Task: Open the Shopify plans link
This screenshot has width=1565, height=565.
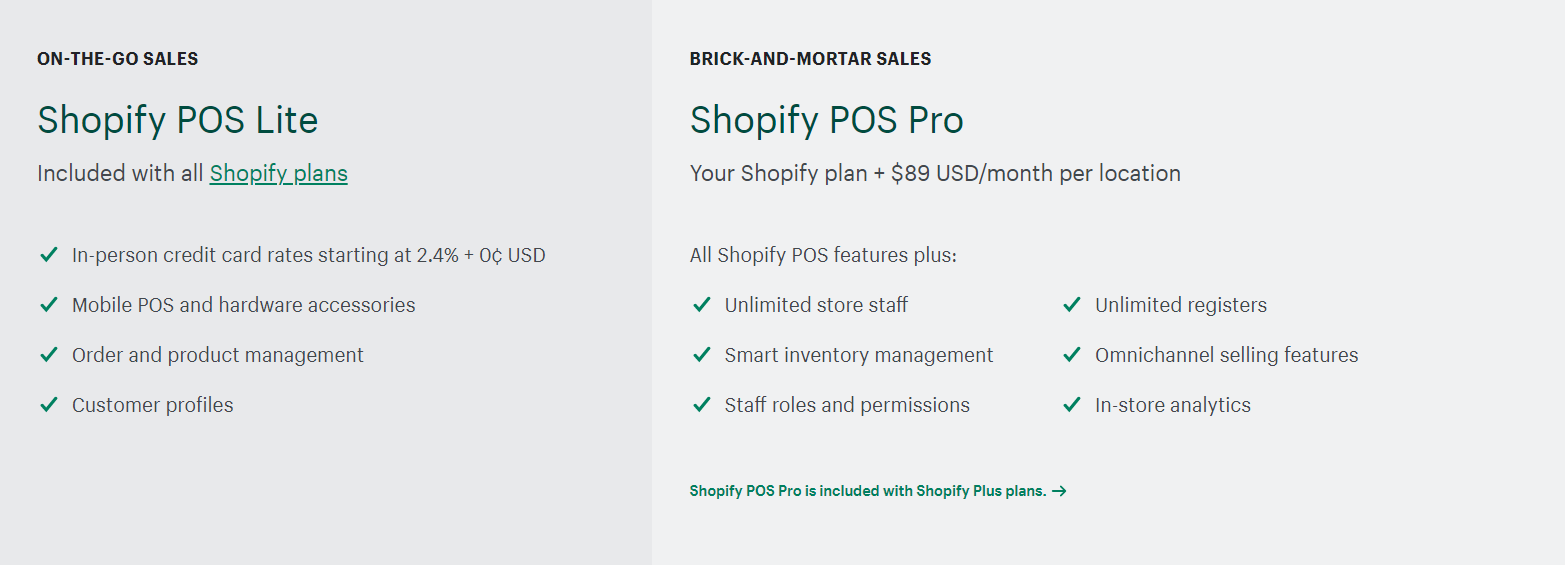Action: [279, 174]
